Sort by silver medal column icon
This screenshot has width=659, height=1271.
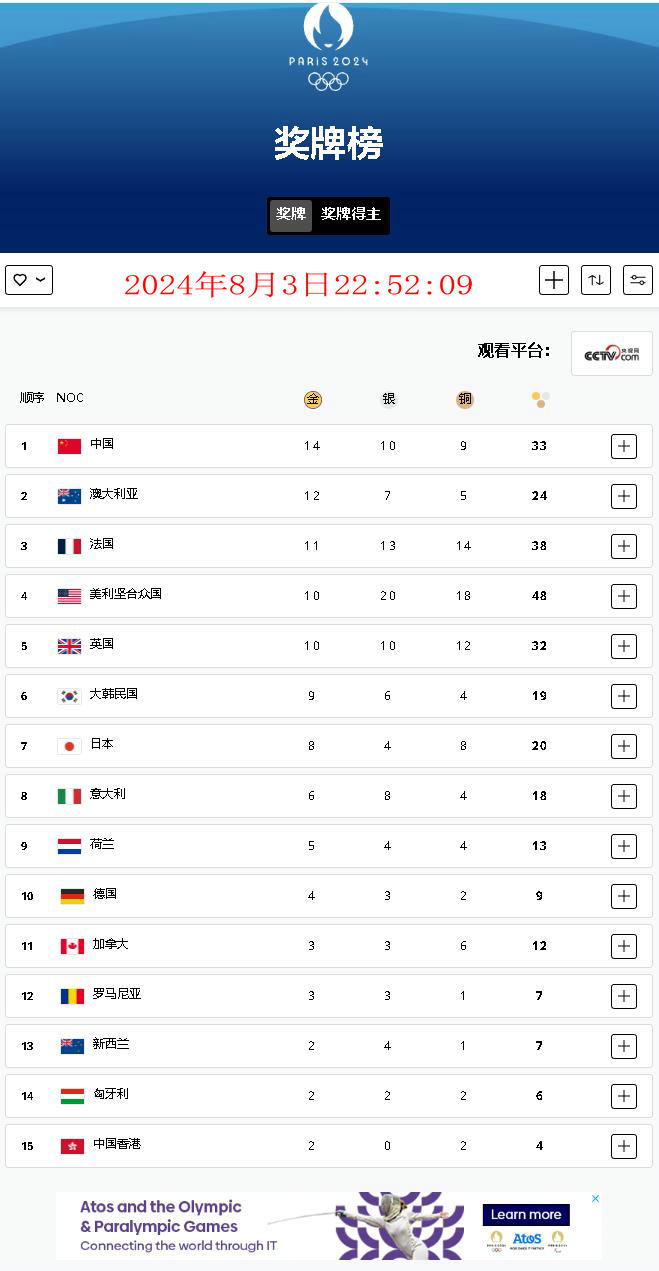(388, 400)
